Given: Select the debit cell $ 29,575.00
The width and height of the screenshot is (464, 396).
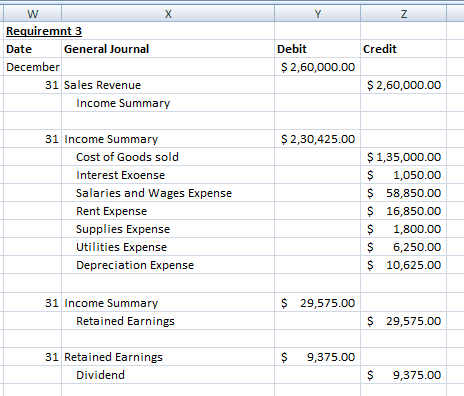Looking at the screenshot, I should click(x=318, y=303).
